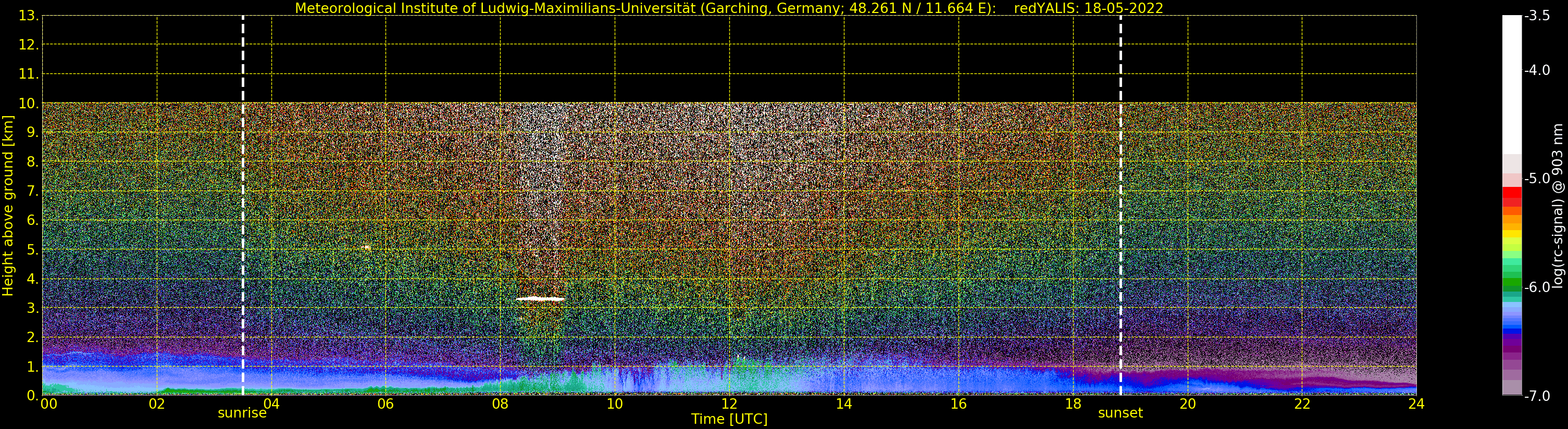The image size is (1568, 429).
Task: Click the yellow band of the colorbar
Action: click(x=1512, y=234)
